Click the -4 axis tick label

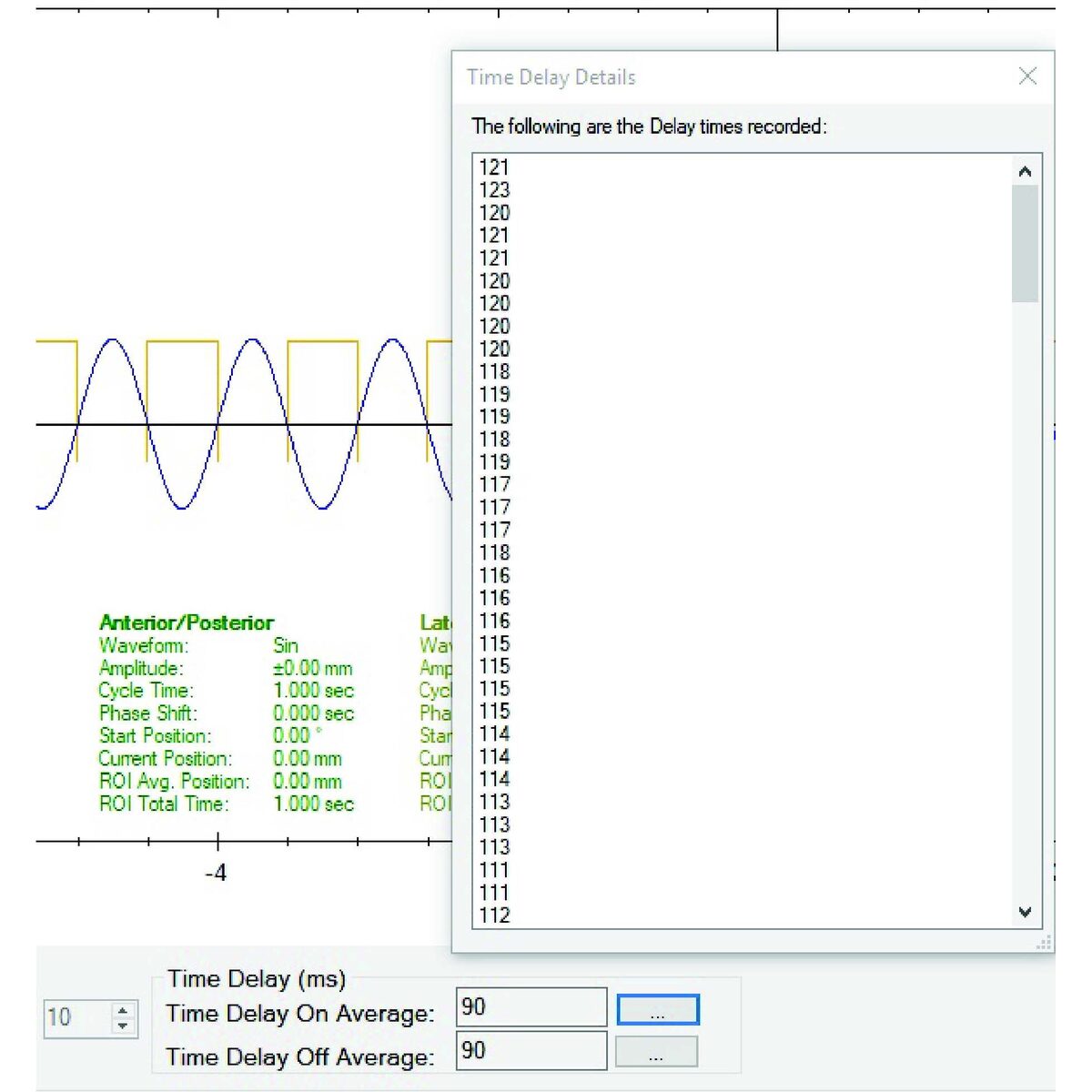click(x=216, y=874)
